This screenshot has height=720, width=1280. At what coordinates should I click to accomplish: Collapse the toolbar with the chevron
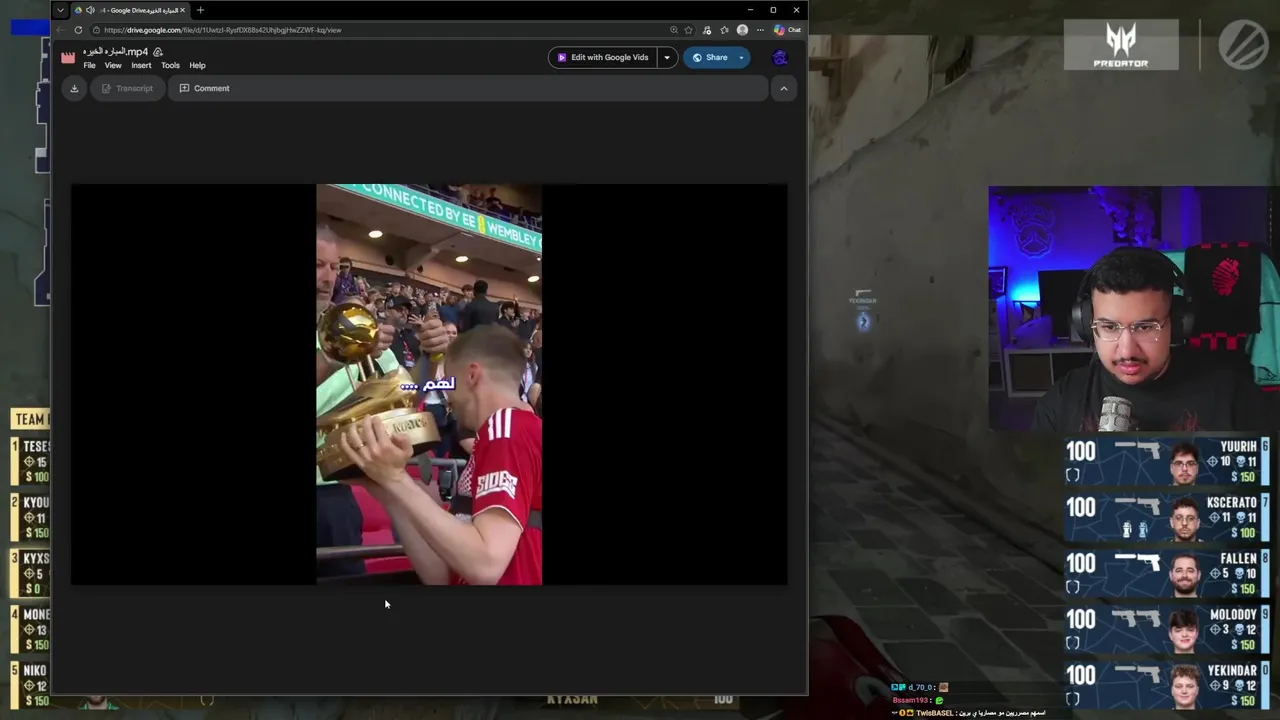[784, 88]
